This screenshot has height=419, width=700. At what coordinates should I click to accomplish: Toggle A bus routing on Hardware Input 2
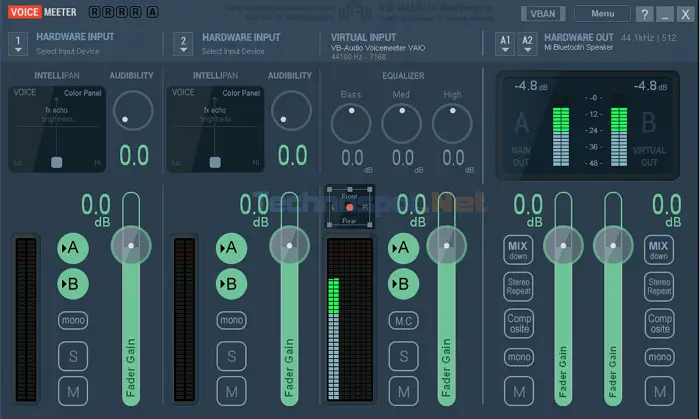click(231, 248)
